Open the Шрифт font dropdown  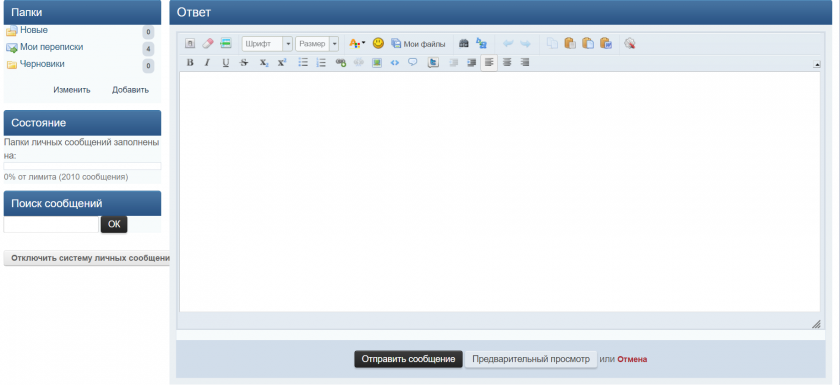(267, 43)
